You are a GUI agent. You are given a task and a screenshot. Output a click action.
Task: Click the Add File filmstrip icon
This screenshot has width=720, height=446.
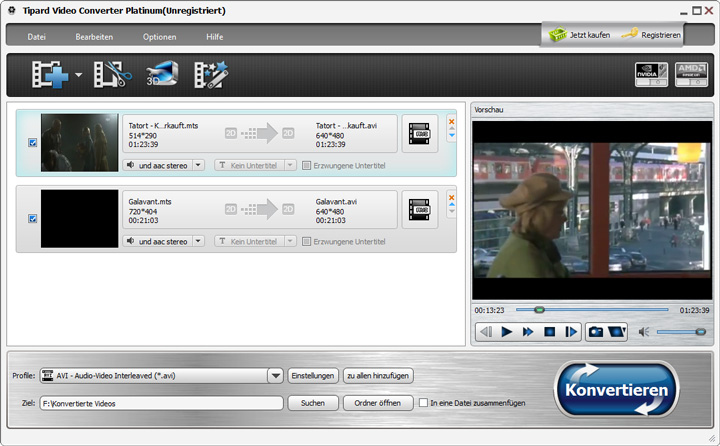coord(50,74)
